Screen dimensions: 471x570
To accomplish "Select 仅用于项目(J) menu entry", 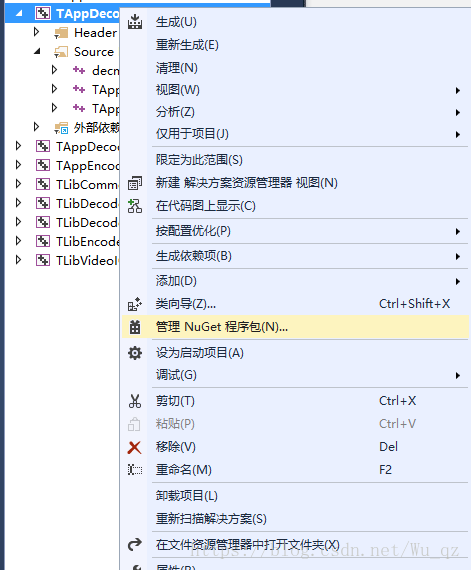I will [x=295, y=134].
